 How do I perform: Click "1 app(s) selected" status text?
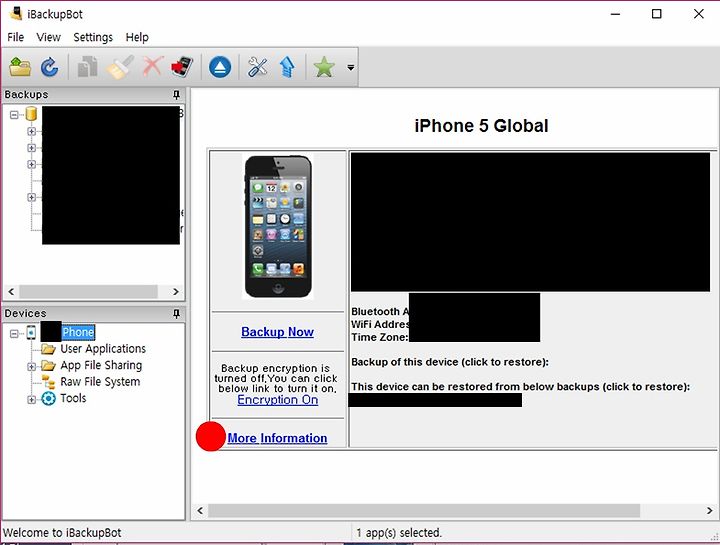(399, 533)
